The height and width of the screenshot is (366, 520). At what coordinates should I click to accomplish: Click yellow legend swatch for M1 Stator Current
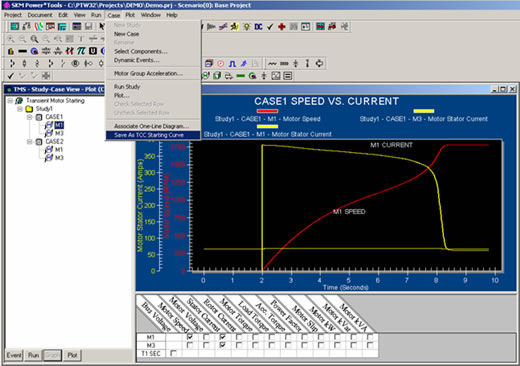click(267, 126)
